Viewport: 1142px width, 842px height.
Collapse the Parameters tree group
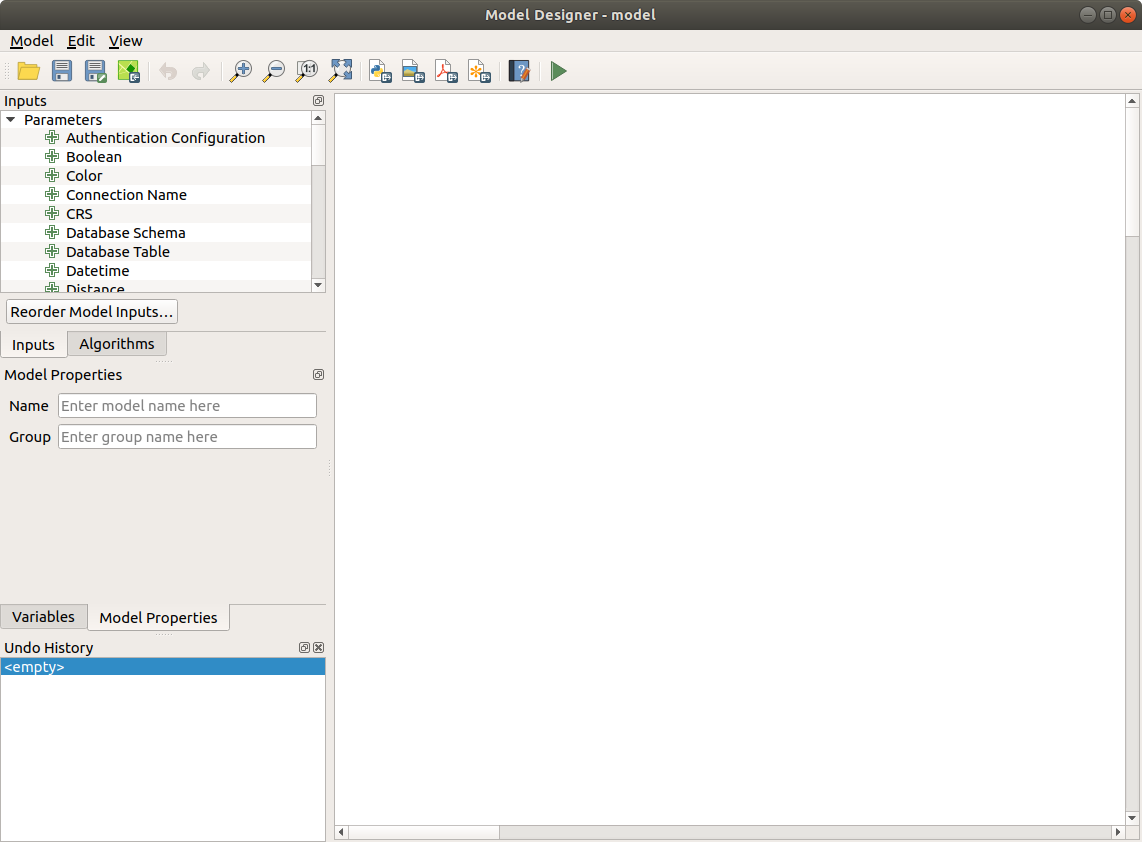click(11, 120)
